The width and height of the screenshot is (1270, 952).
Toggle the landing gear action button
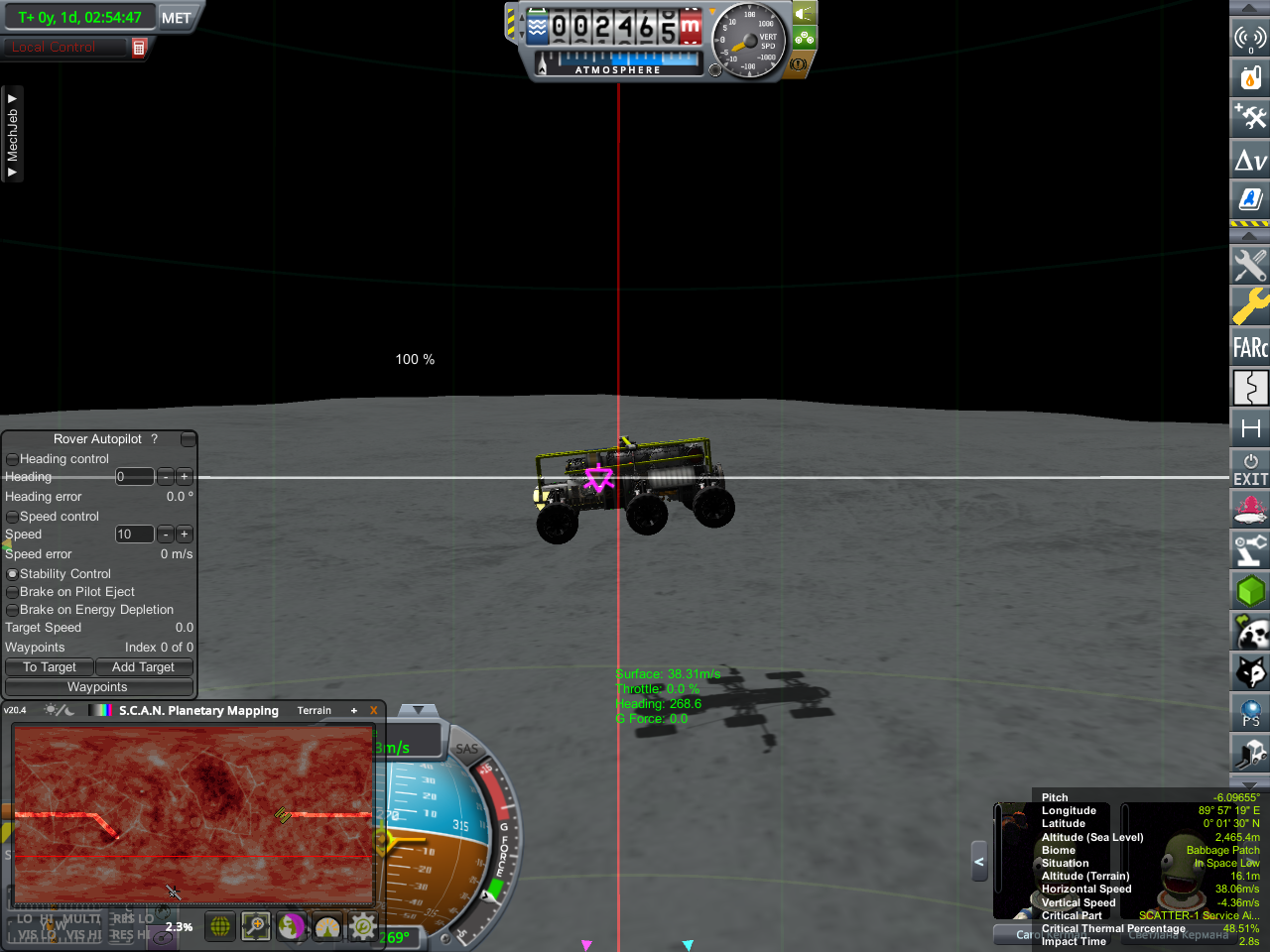(805, 39)
